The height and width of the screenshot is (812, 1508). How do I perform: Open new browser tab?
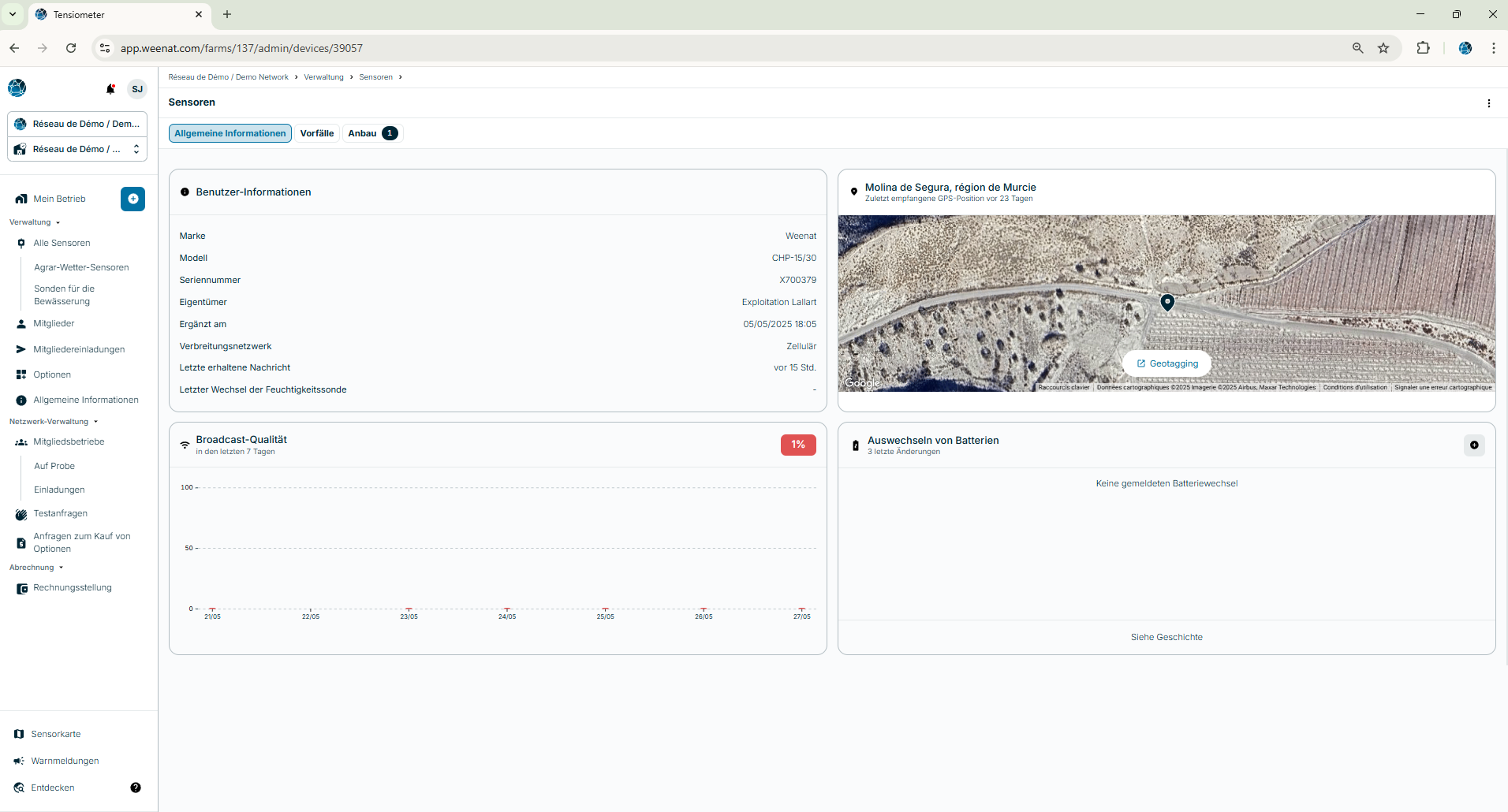[227, 14]
